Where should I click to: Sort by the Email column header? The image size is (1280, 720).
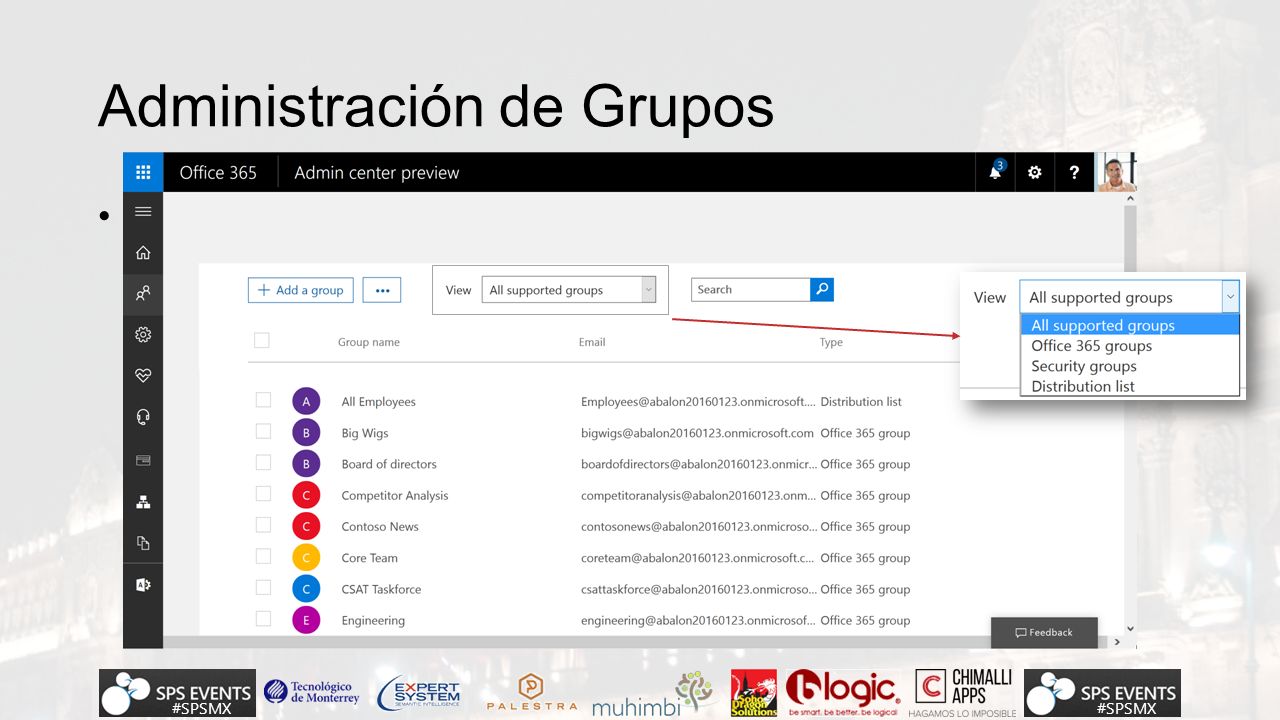click(x=592, y=342)
